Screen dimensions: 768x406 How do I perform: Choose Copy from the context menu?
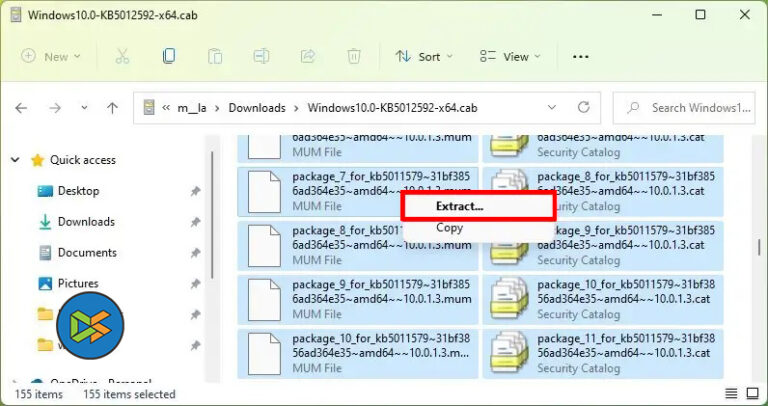(450, 228)
